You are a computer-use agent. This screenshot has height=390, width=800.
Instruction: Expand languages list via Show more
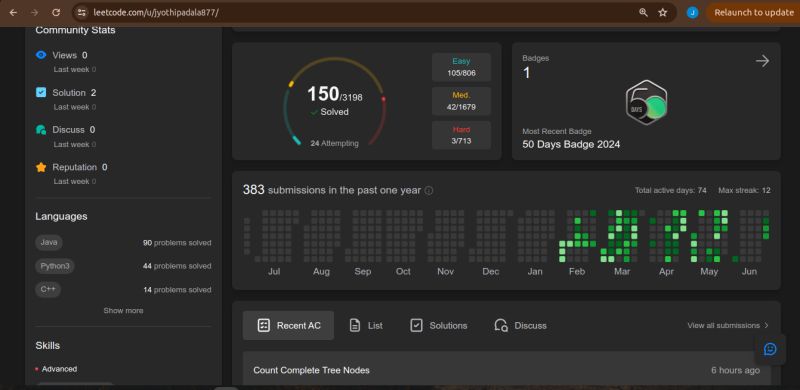(123, 310)
